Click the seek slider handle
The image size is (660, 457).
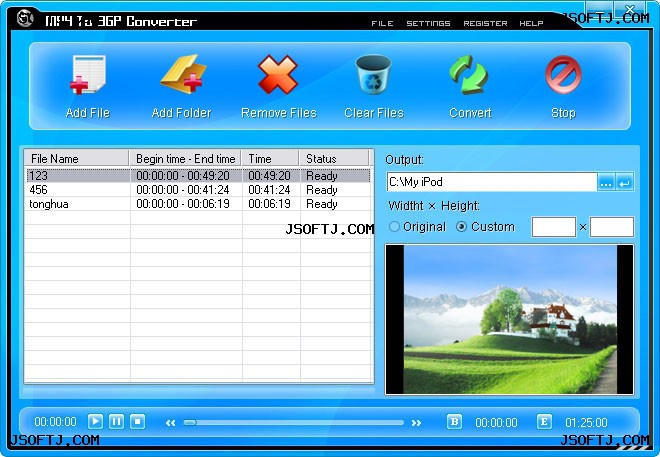tap(190, 422)
